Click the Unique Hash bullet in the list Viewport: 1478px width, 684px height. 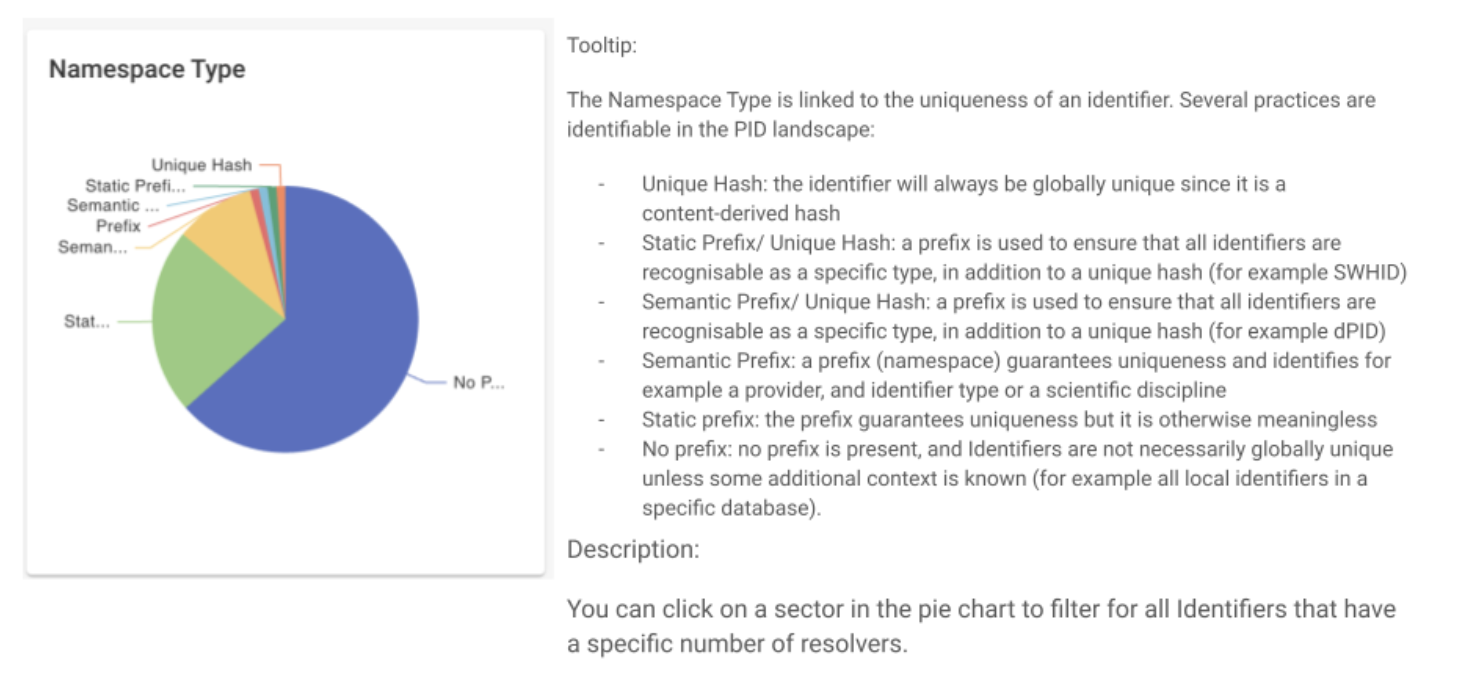click(964, 198)
